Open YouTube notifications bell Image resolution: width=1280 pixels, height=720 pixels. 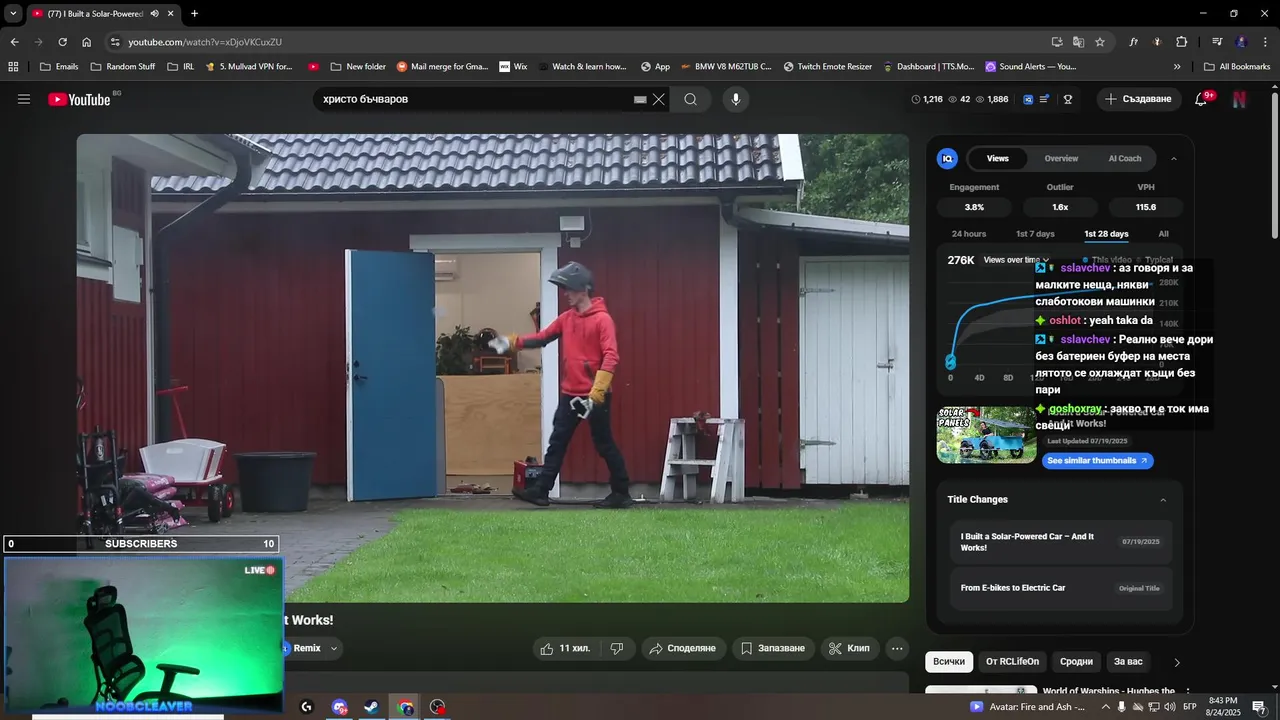click(1201, 99)
